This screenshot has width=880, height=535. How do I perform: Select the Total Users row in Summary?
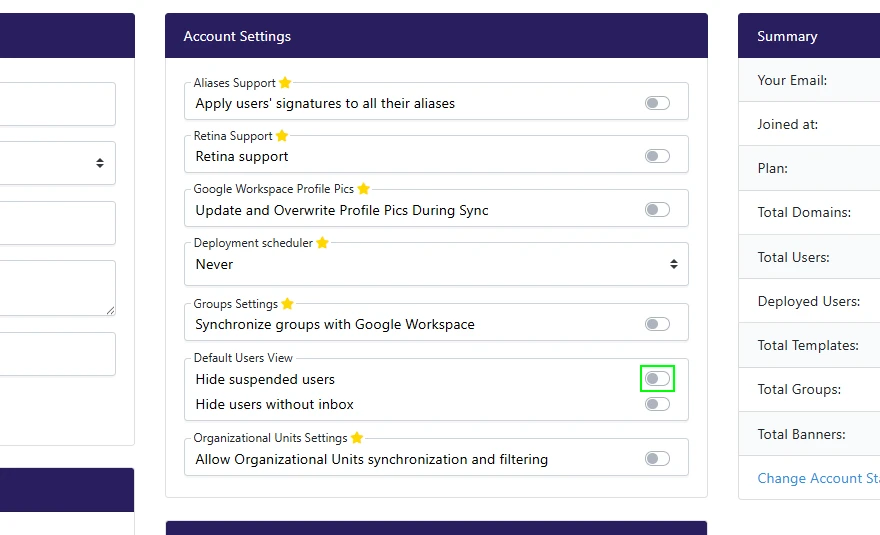(808, 257)
